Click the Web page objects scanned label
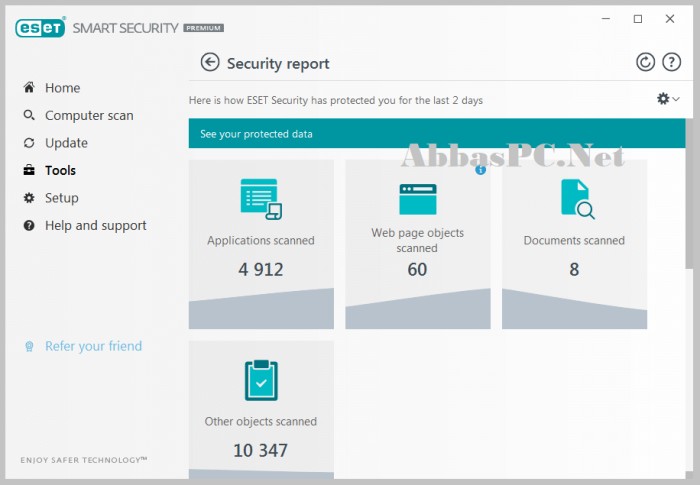Viewport: 700px width, 485px height. click(417, 240)
